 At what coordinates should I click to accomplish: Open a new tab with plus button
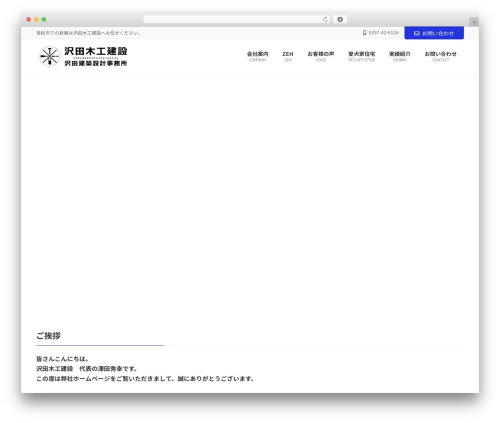click(x=474, y=22)
